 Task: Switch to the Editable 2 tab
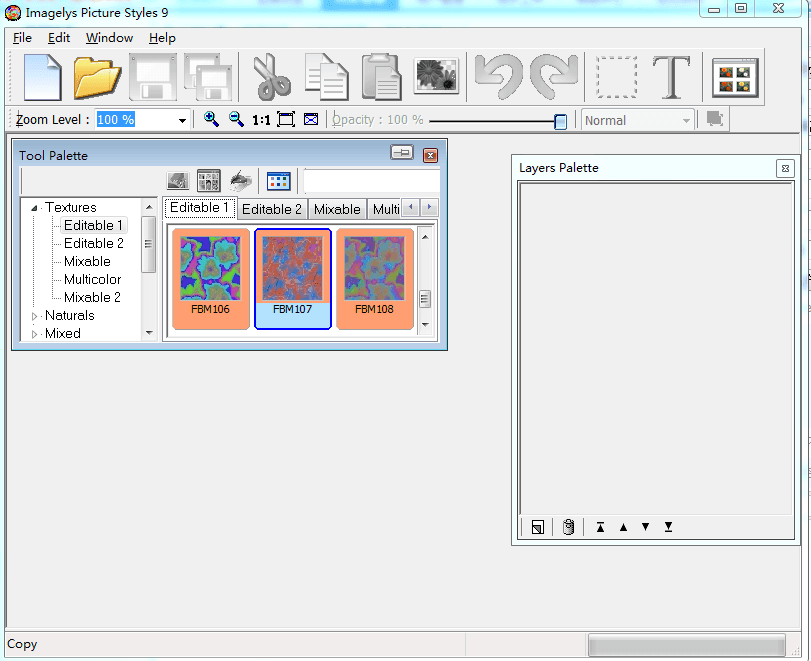[272, 209]
